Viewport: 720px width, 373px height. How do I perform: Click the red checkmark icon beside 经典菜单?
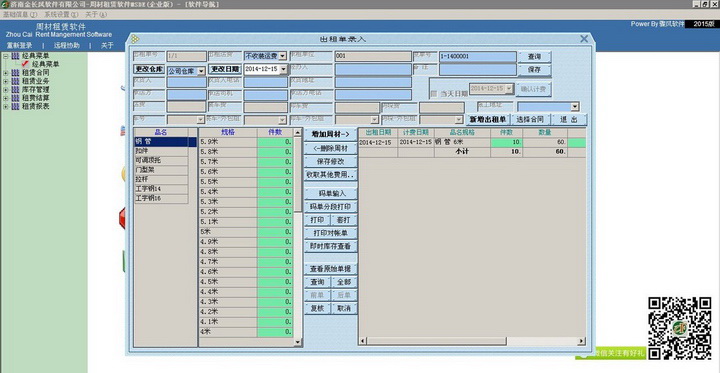25,64
